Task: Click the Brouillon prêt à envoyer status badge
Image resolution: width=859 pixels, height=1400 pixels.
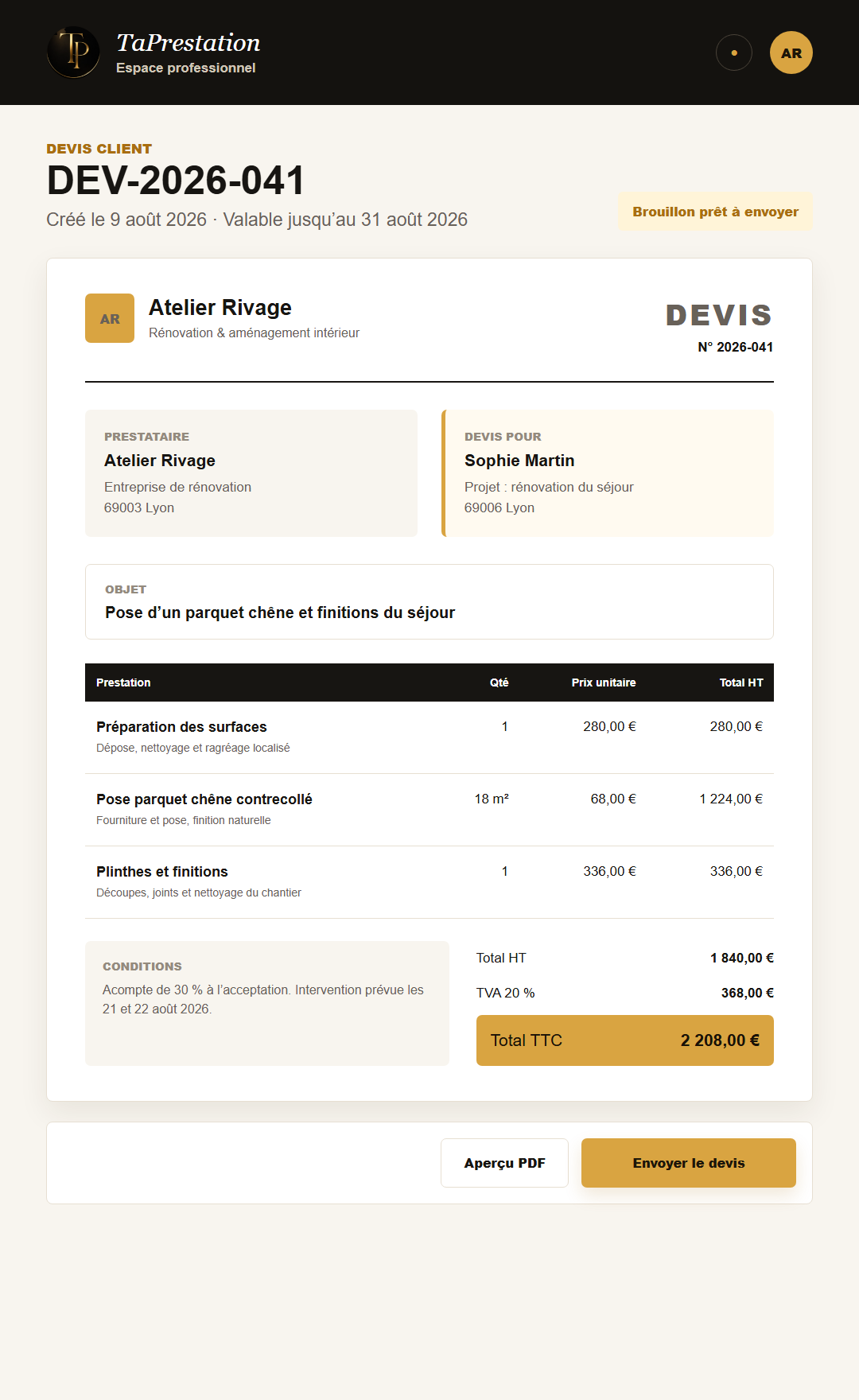Action: coord(716,212)
